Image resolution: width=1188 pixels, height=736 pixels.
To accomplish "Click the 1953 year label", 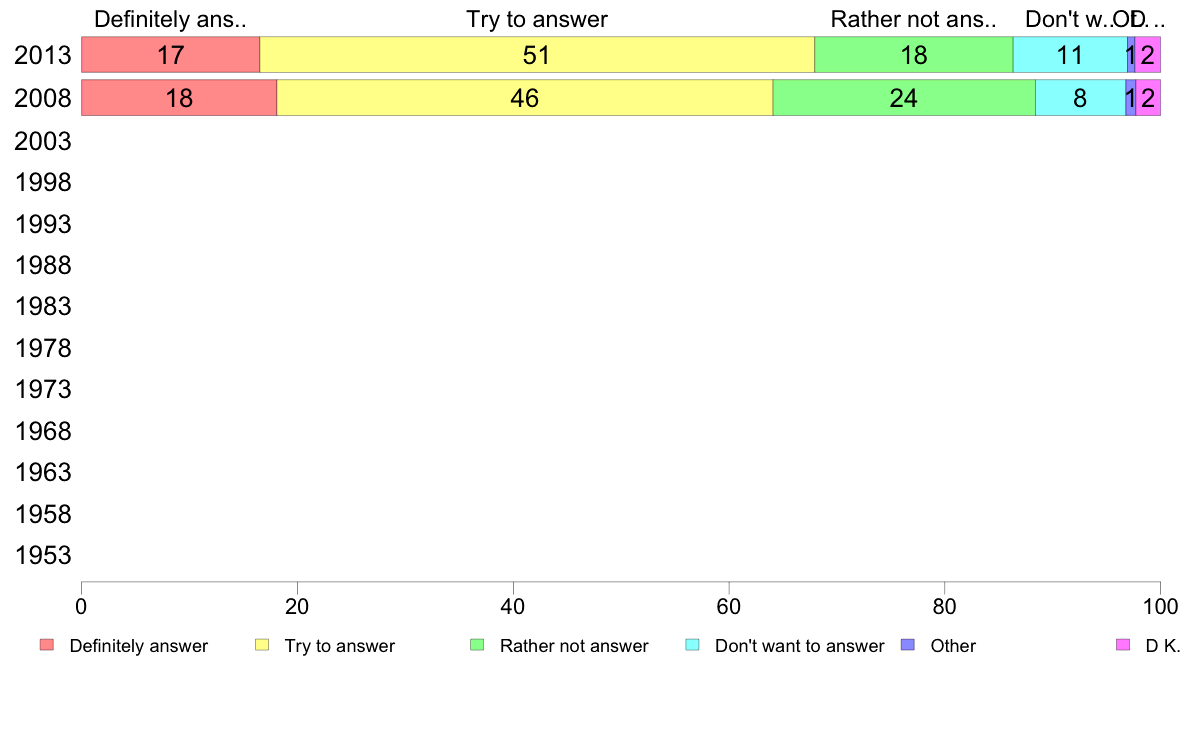I will coord(42,555).
